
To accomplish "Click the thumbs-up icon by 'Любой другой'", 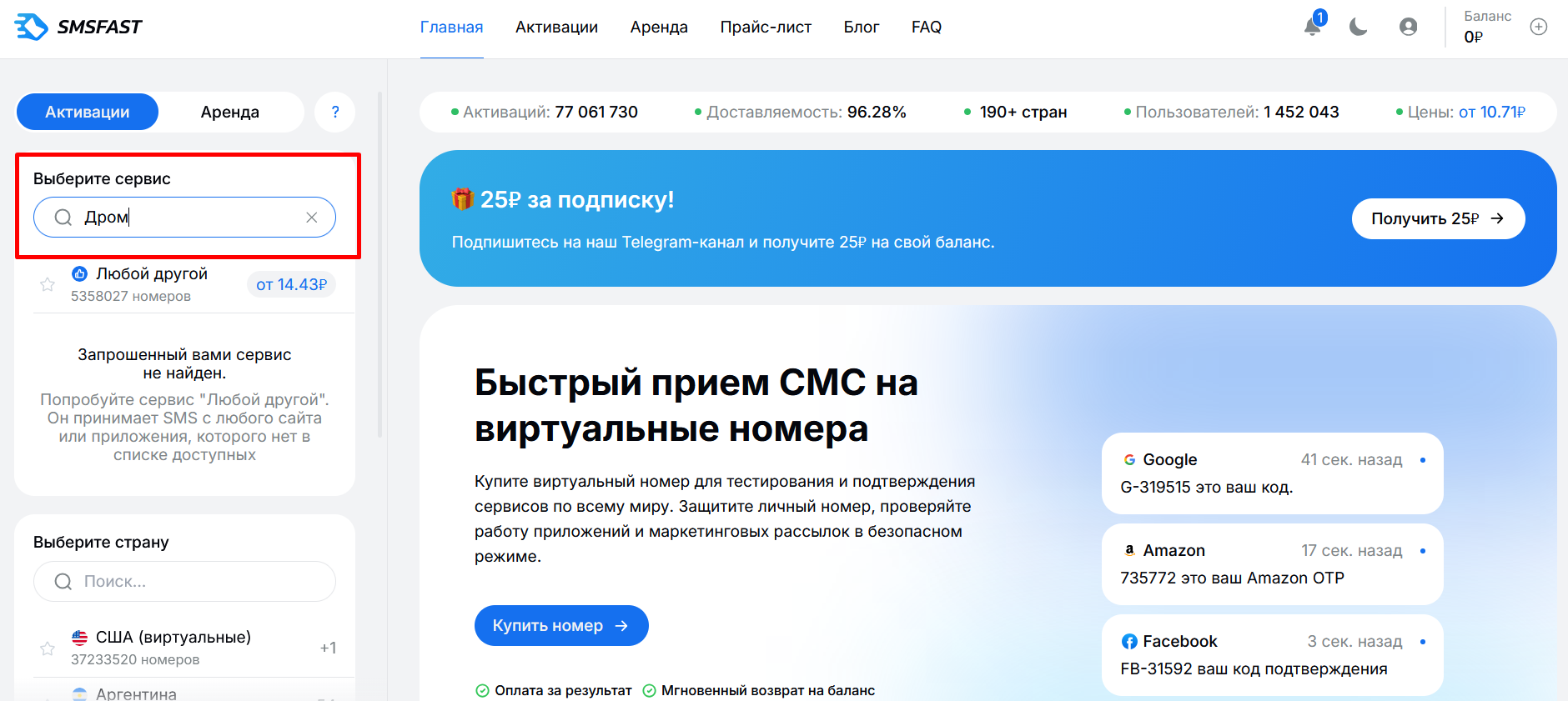I will pos(79,274).
